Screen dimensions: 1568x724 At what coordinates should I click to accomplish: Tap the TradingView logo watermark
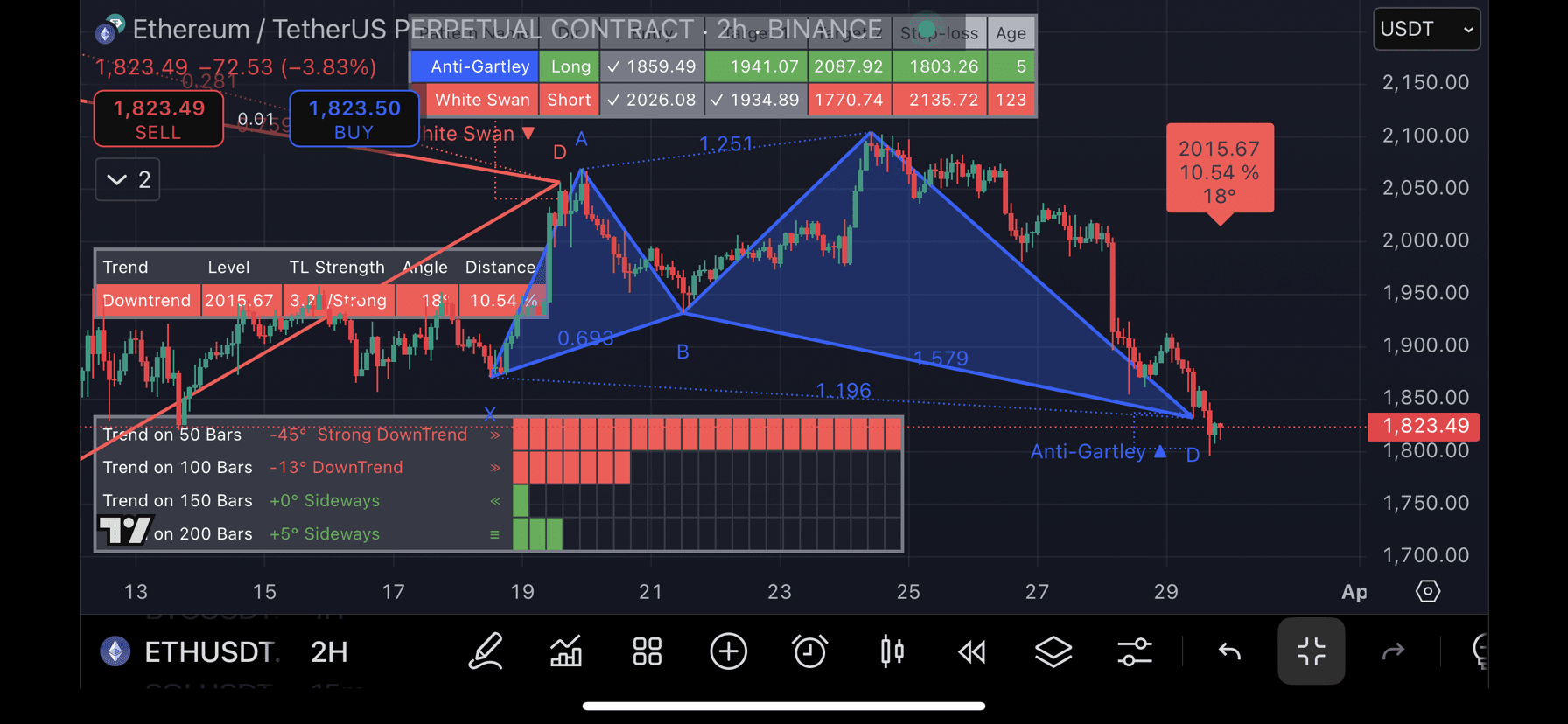123,531
